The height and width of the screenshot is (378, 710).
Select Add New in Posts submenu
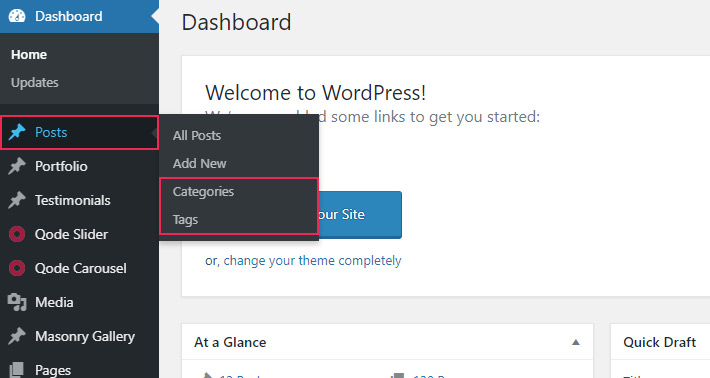tap(200, 163)
